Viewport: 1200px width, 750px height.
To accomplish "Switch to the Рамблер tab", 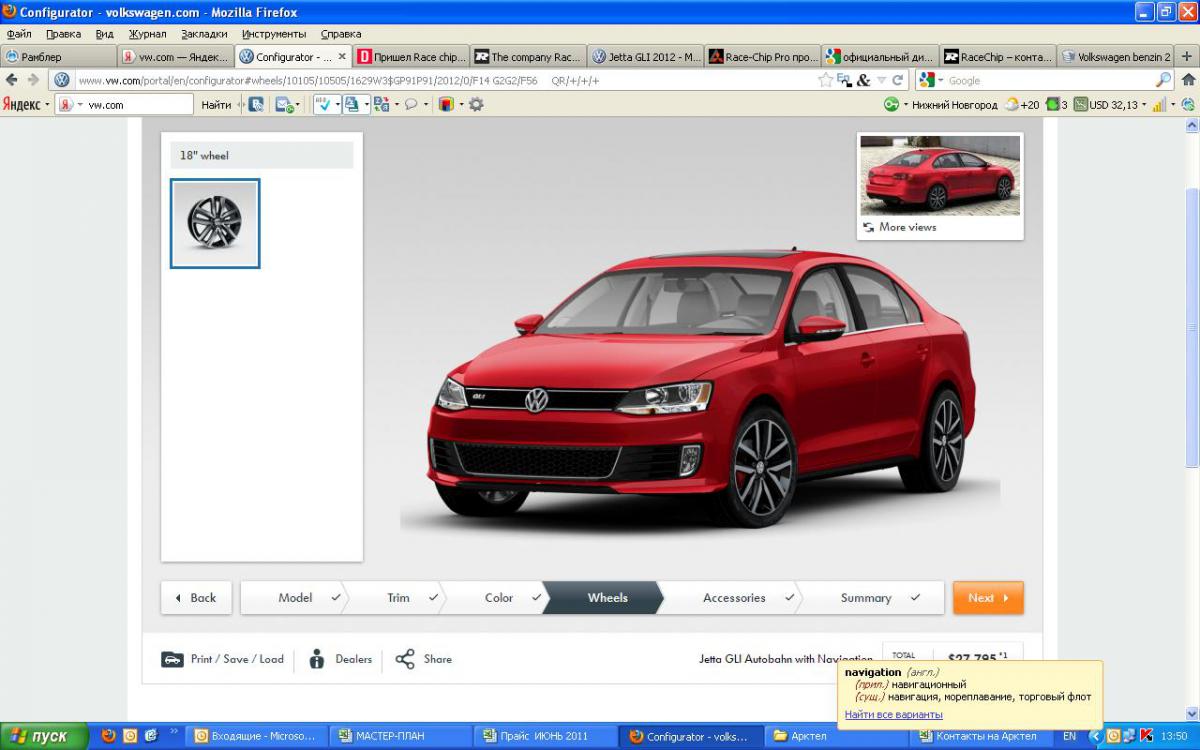I will 59,57.
